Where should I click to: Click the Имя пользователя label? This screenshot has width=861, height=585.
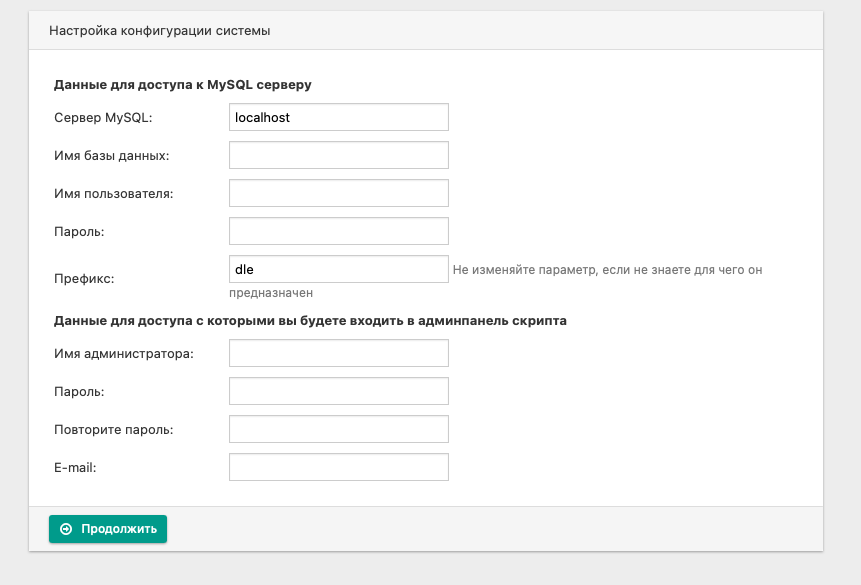(114, 193)
